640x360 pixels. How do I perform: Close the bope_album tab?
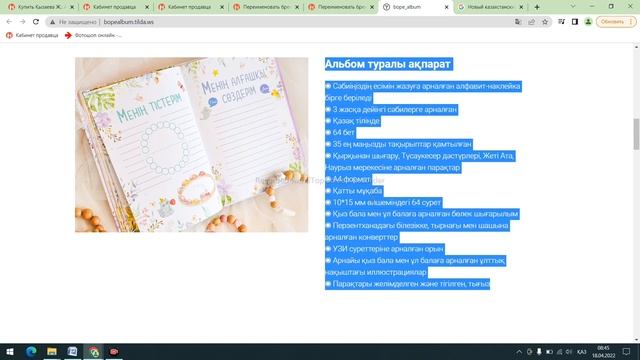(x=447, y=7)
